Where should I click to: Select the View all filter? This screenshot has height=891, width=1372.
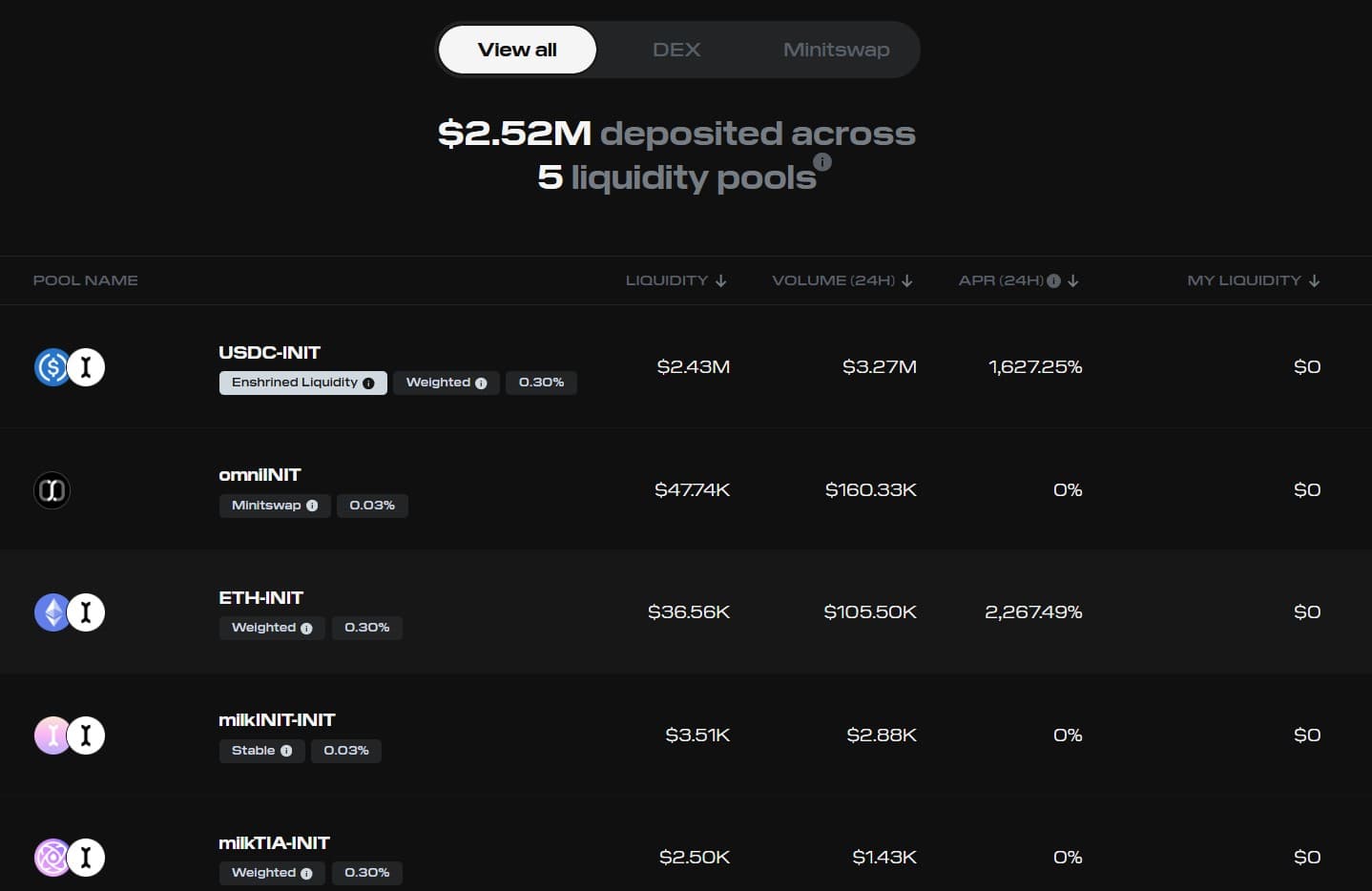coord(517,50)
